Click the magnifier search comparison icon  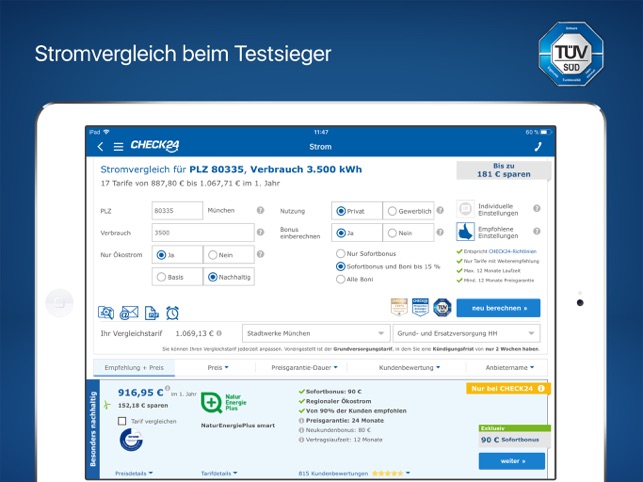106,313
